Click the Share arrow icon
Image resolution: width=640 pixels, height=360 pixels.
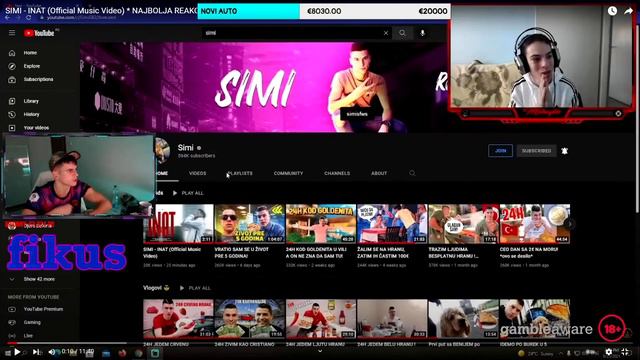628,11
